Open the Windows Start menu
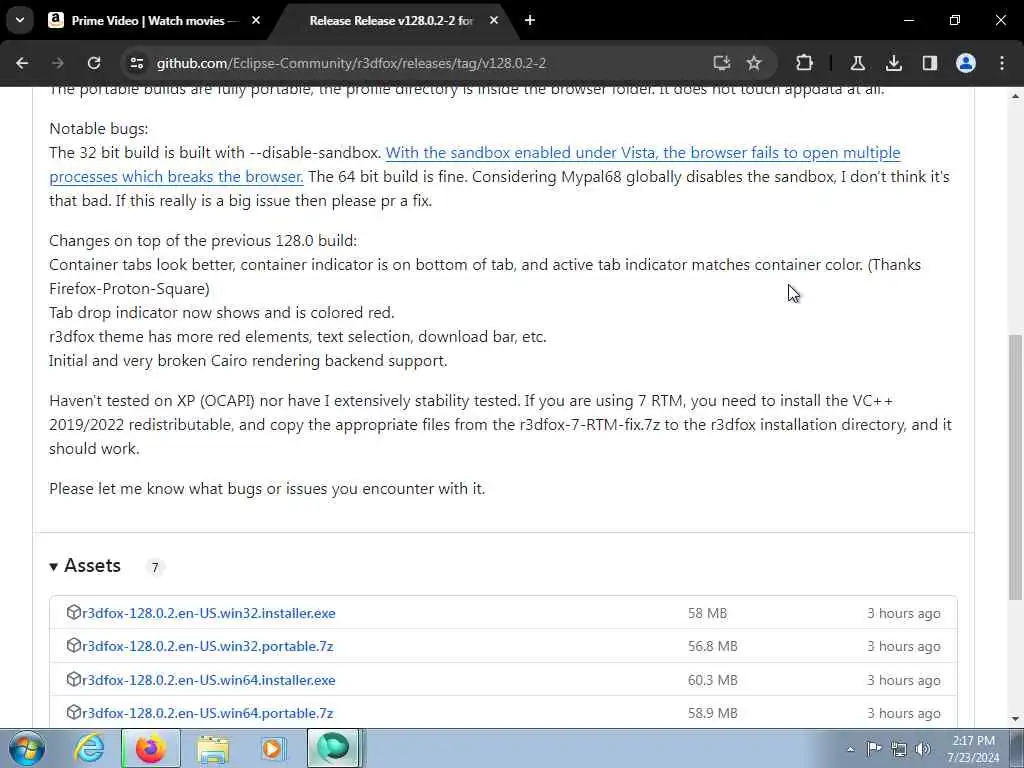 [27, 748]
